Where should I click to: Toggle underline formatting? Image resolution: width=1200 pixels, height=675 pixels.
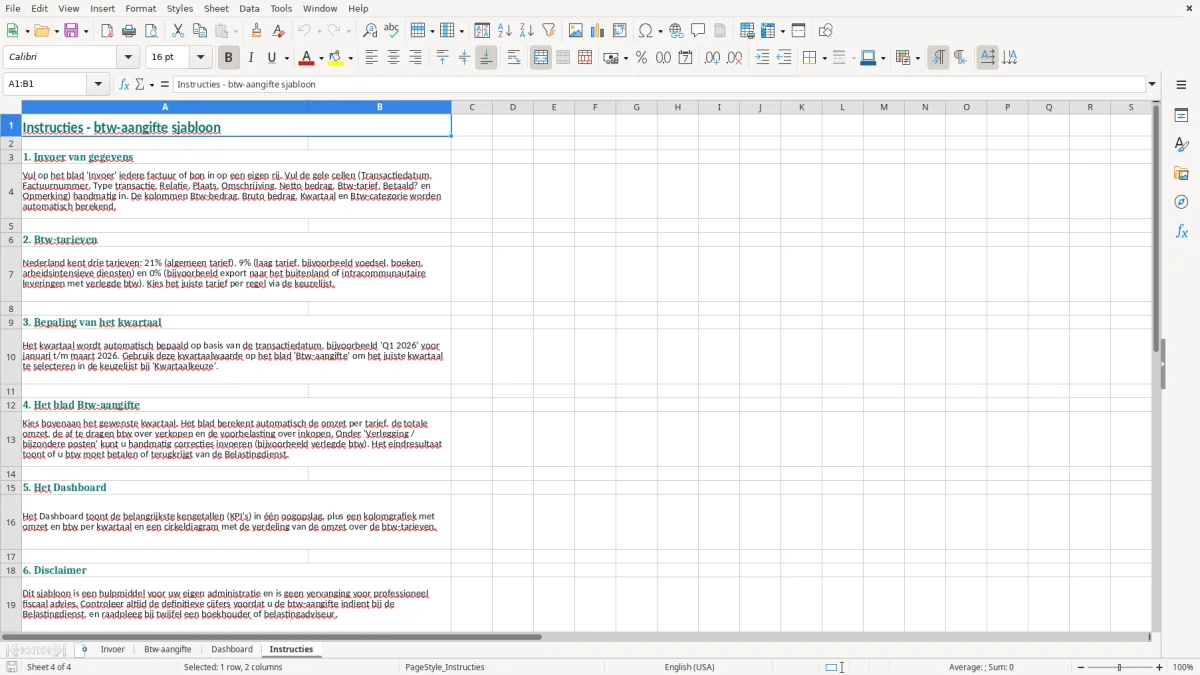(x=272, y=58)
